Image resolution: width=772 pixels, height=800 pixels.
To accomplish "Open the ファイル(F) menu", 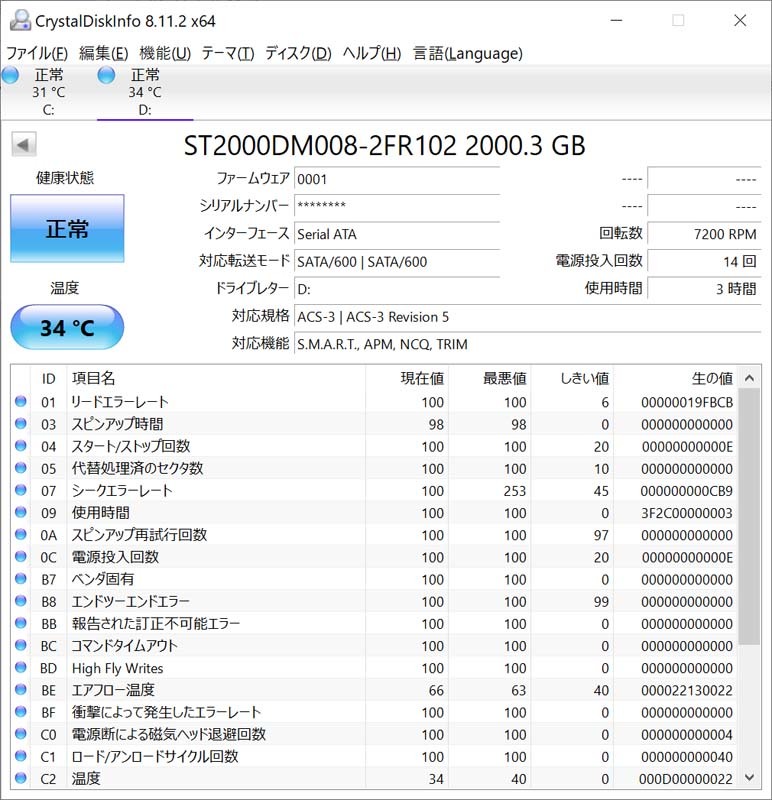I will 37,53.
